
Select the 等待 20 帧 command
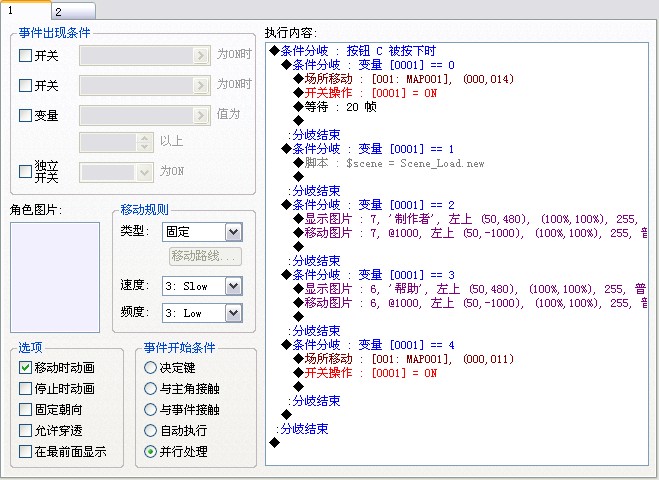(x=335, y=107)
